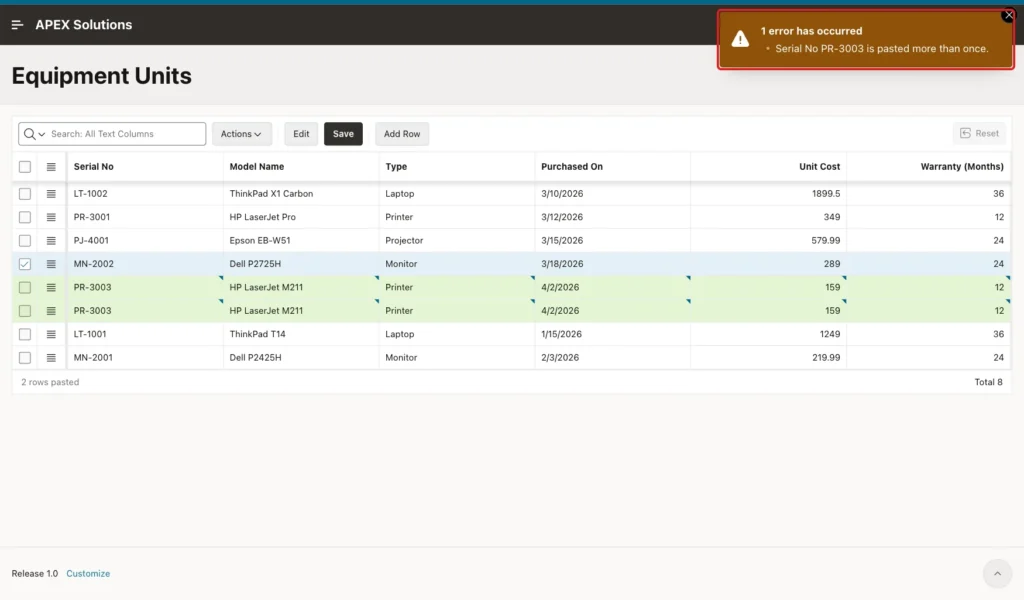This screenshot has width=1024, height=600.
Task: Click the APEX Solutions app title
Action: click(84, 25)
